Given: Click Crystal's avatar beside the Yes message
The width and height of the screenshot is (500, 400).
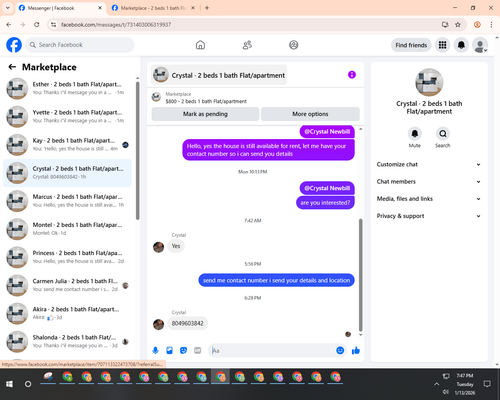Looking at the screenshot, I should pyautogui.click(x=158, y=247).
